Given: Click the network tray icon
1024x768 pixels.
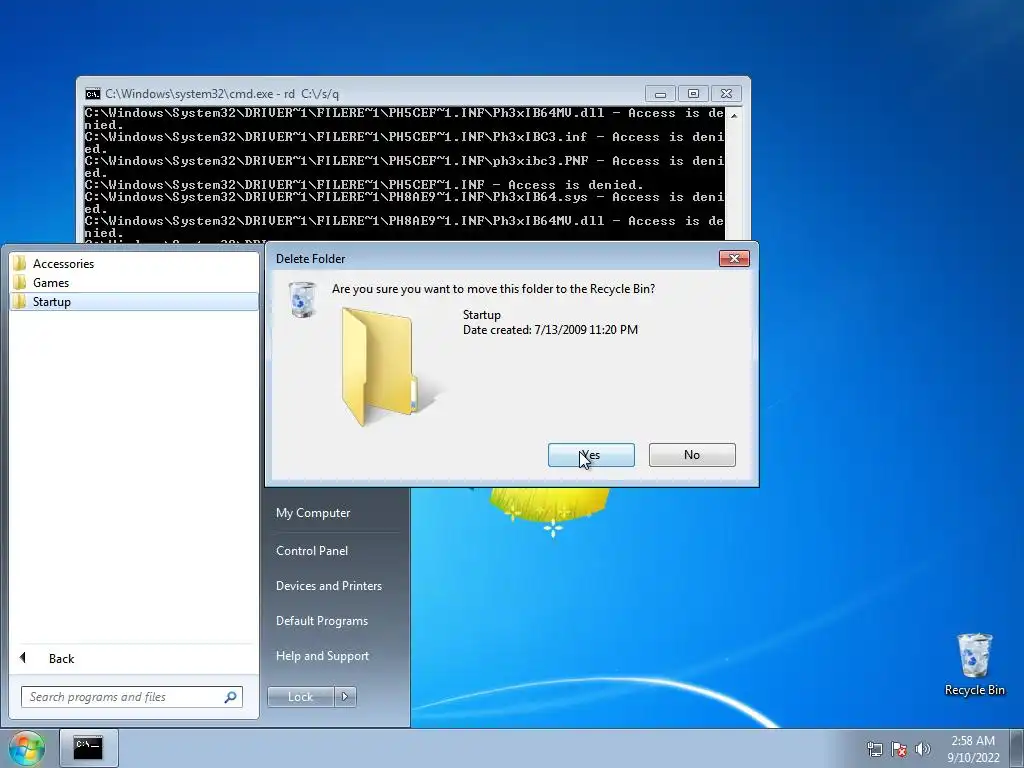Looking at the screenshot, I should 874,749.
